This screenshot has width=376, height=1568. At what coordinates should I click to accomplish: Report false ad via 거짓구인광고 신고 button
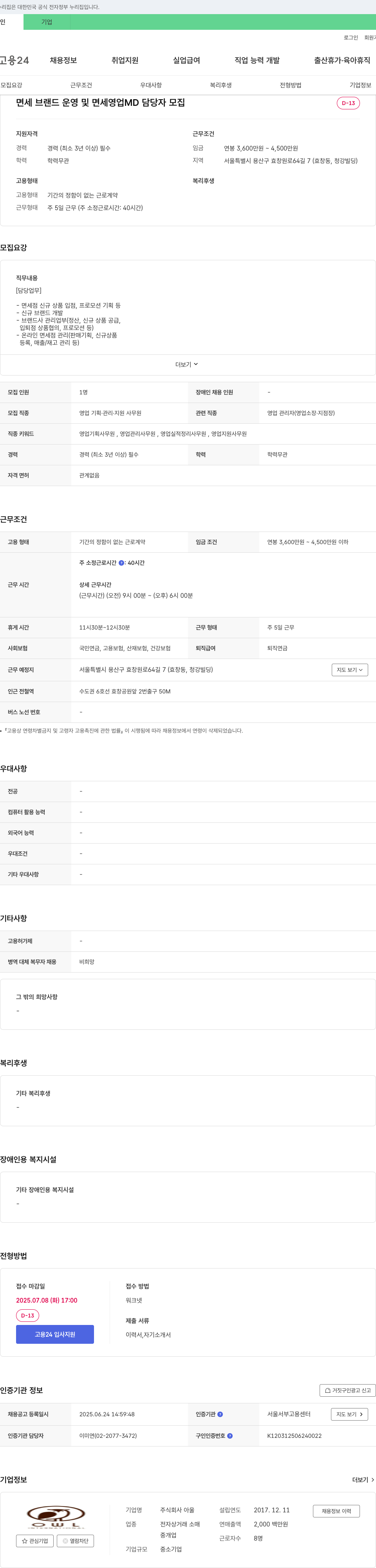point(347,1390)
